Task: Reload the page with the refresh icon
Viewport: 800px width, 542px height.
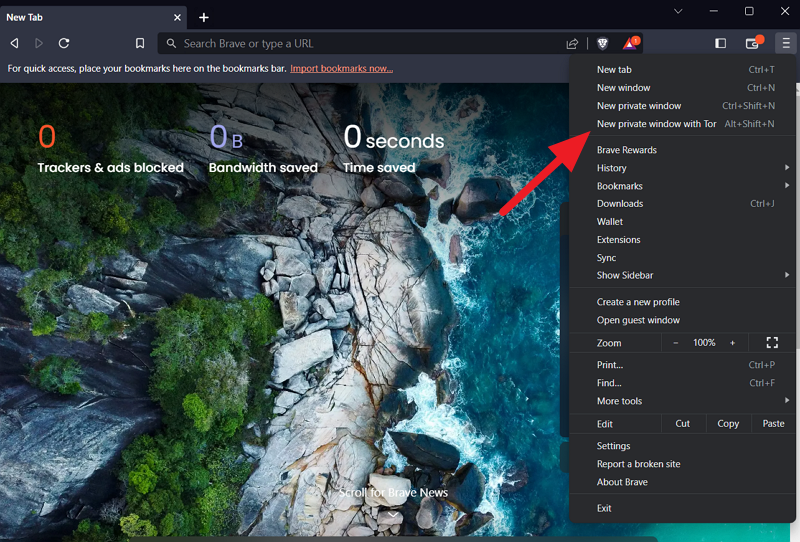Action: 64,43
